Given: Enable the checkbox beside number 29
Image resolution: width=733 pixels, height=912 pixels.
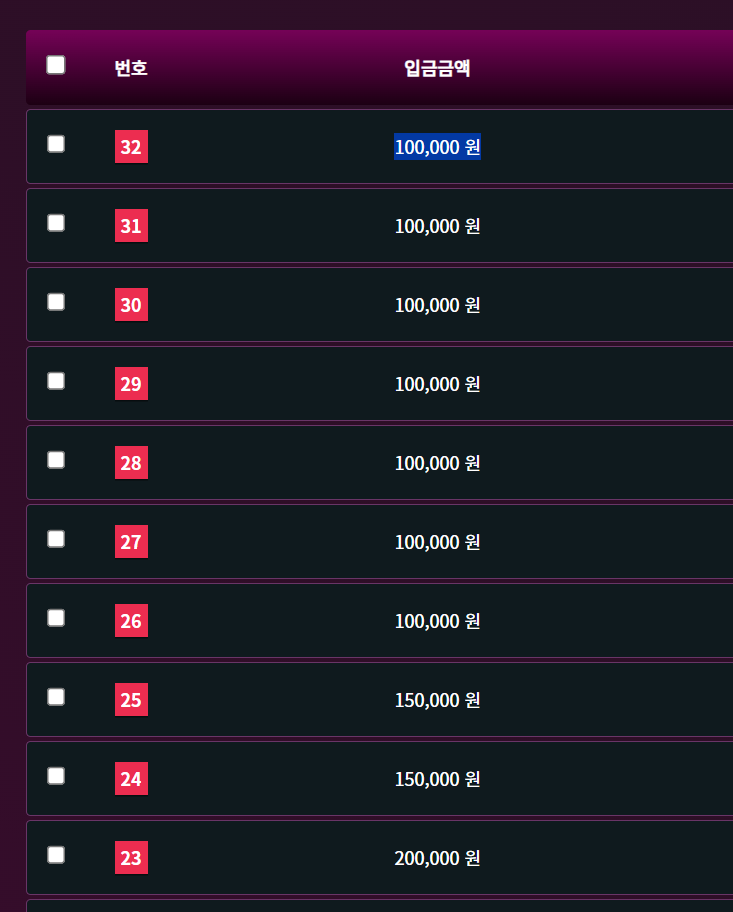Looking at the screenshot, I should (56, 381).
